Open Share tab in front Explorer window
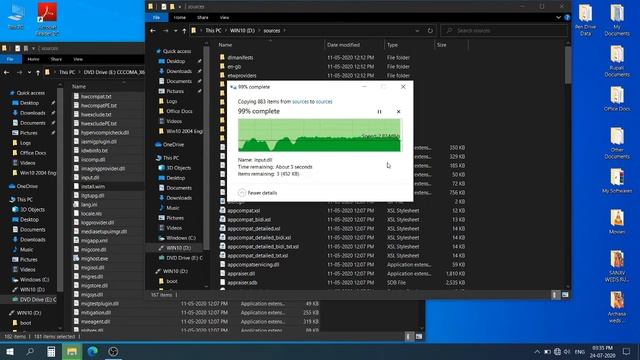This screenshot has width=640, height=360. pos(202,18)
